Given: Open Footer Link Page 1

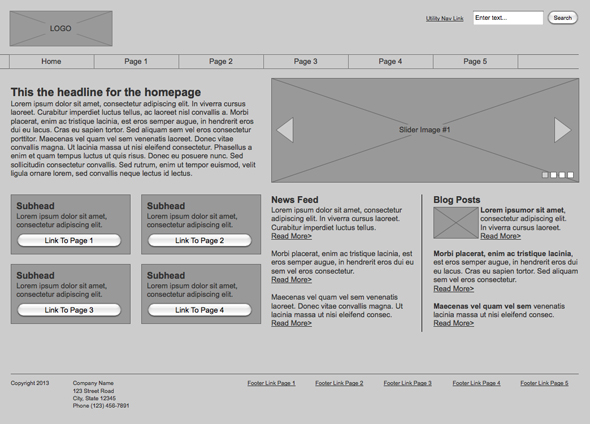Looking at the screenshot, I should tap(271, 383).
